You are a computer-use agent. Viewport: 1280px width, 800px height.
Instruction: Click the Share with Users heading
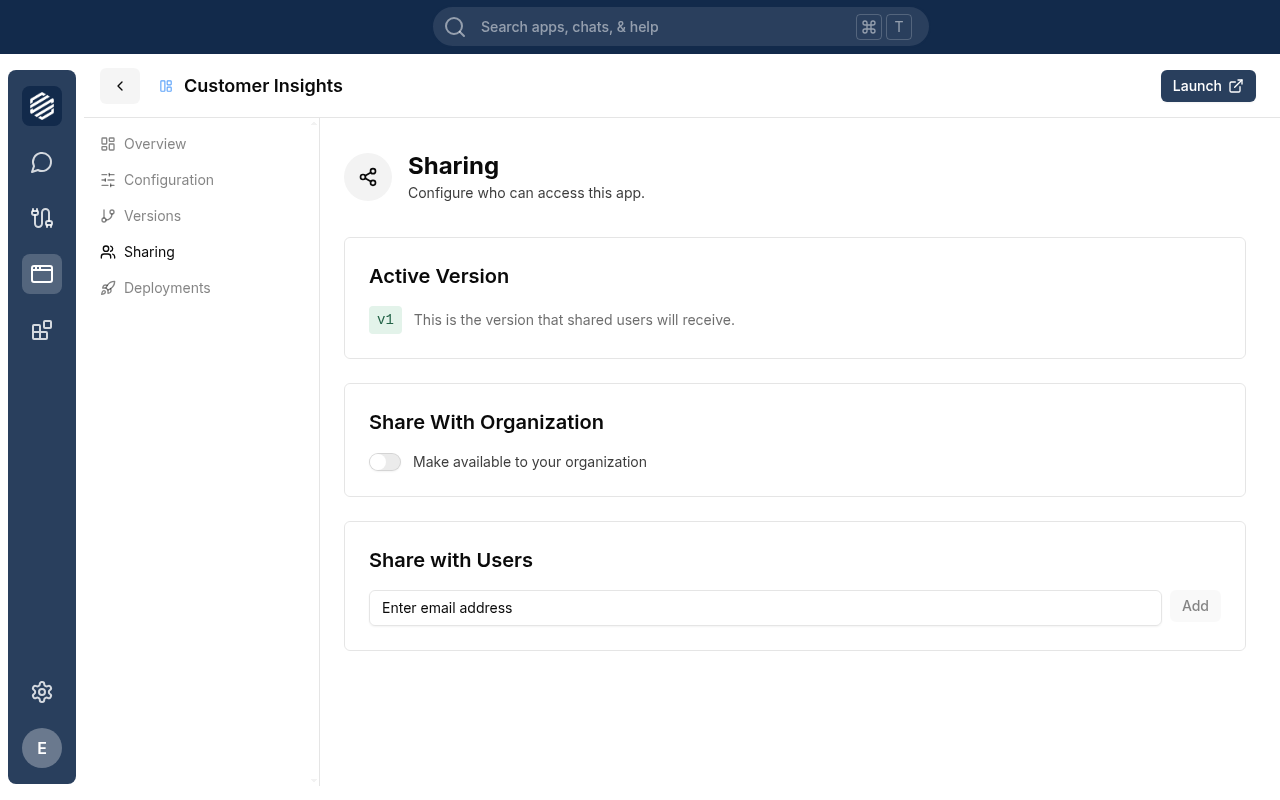451,560
